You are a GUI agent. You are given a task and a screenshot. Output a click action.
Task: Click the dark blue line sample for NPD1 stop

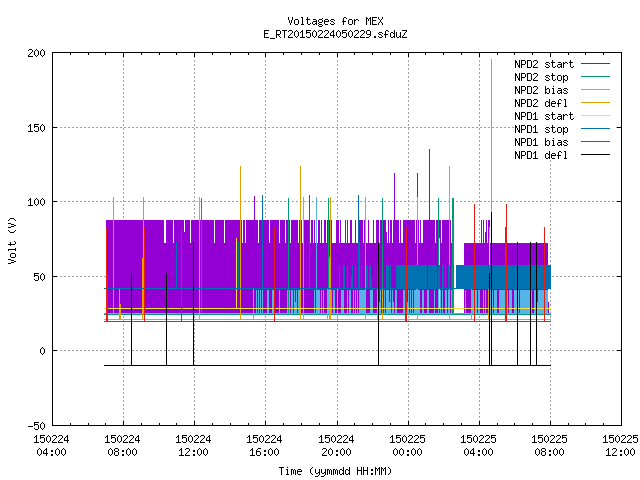point(596,129)
